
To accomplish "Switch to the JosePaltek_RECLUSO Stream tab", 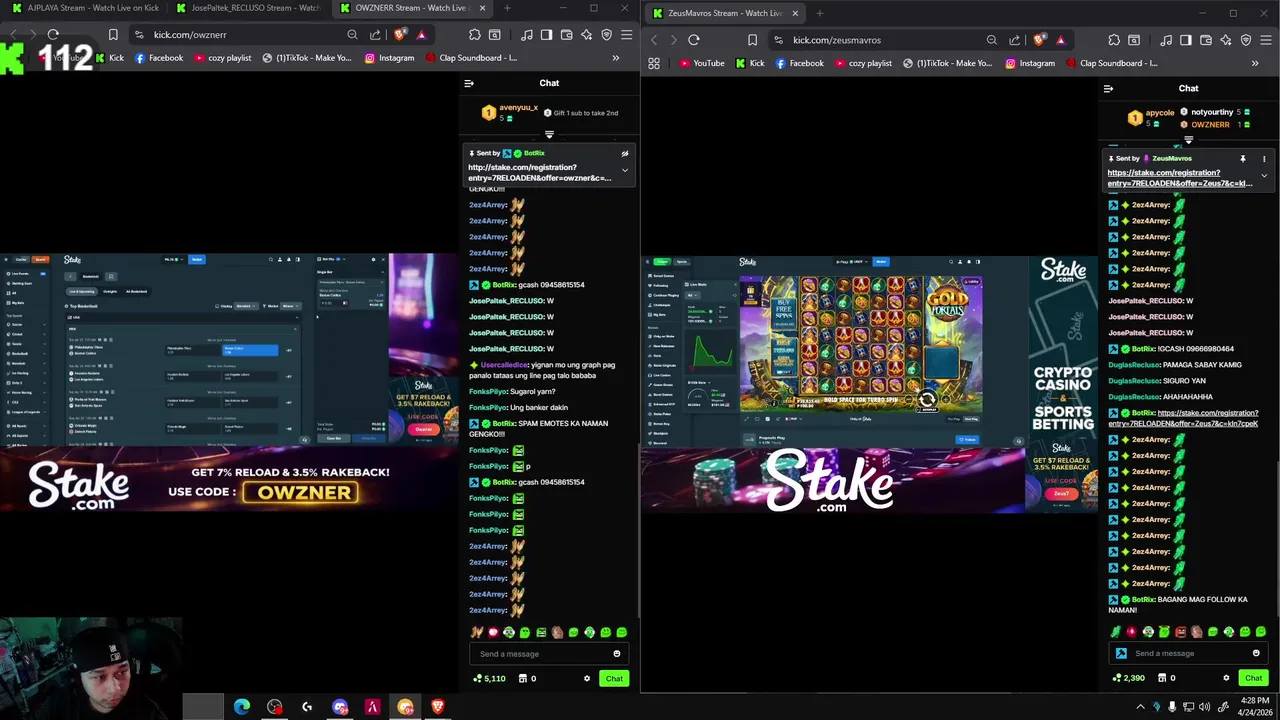I will tap(248, 8).
